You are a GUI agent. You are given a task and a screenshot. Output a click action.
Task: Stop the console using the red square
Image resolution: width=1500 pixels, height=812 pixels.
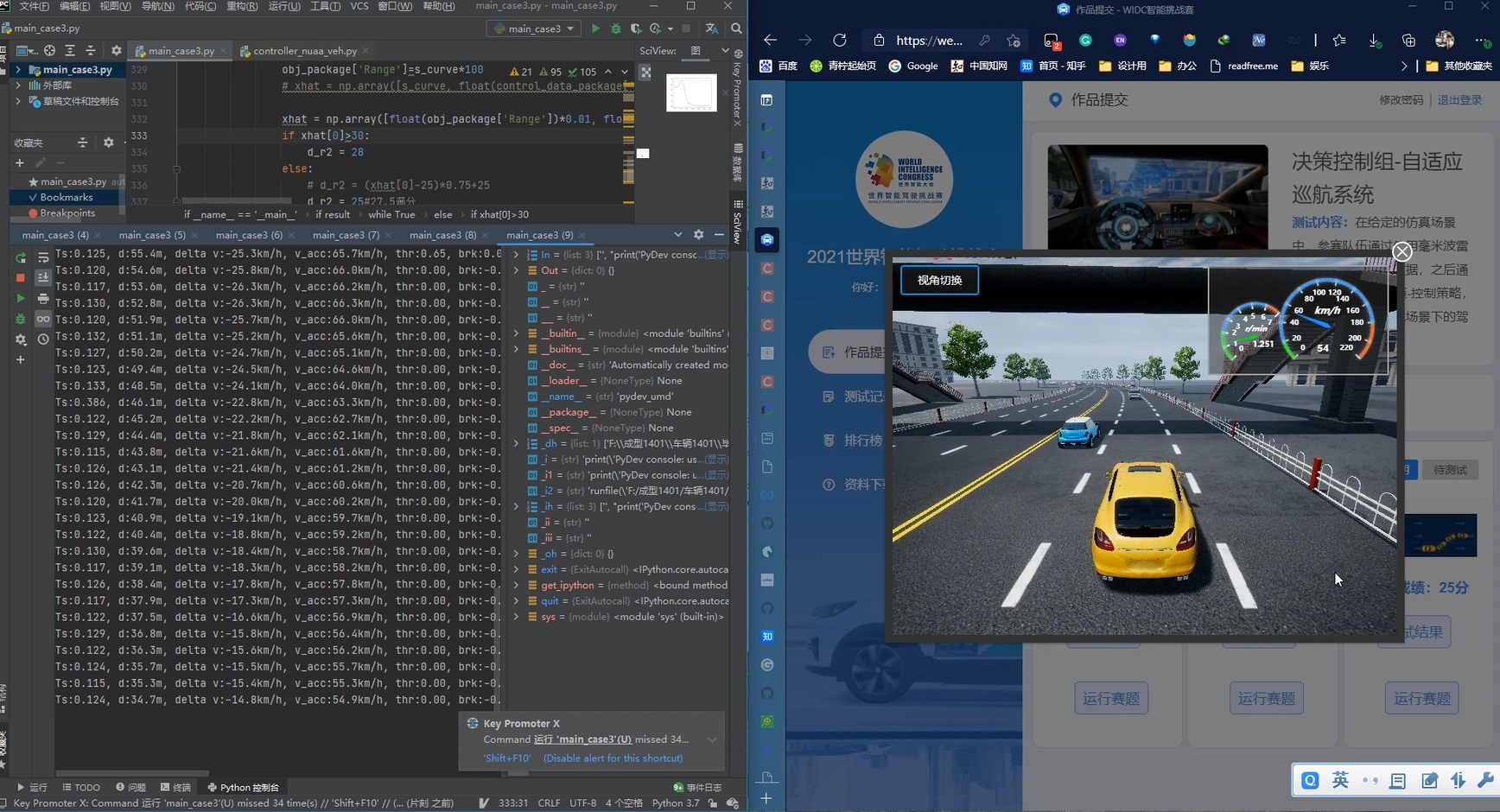coord(21,277)
